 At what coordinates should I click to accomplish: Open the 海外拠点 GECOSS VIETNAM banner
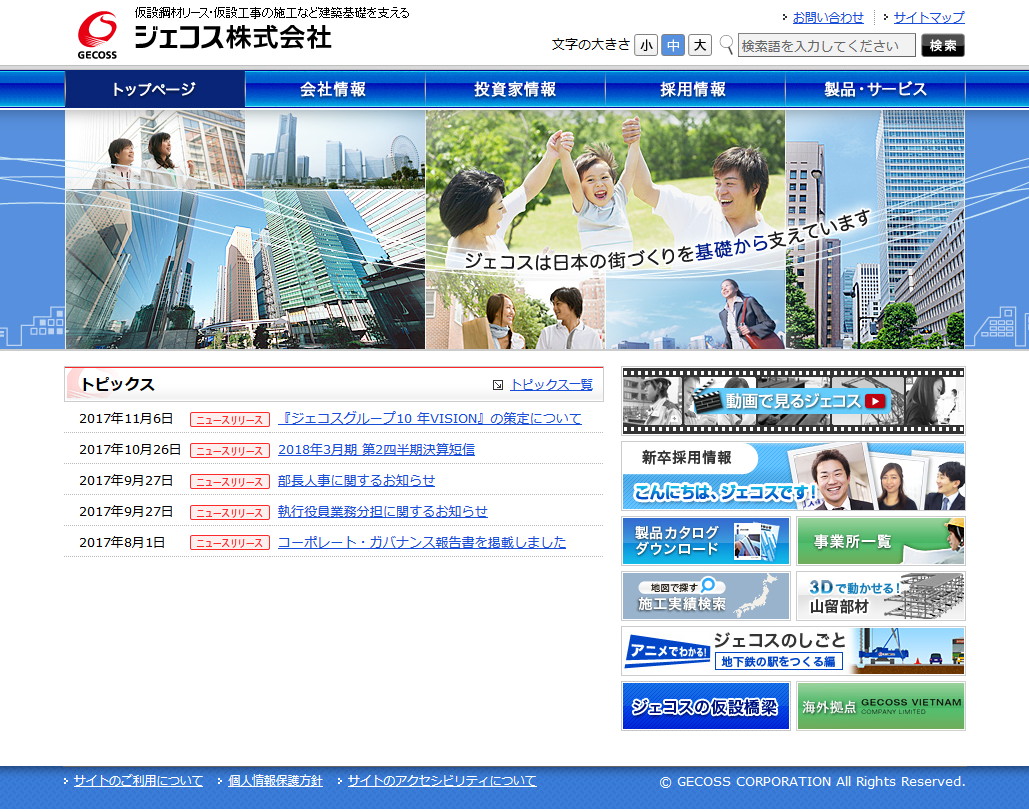(x=881, y=706)
